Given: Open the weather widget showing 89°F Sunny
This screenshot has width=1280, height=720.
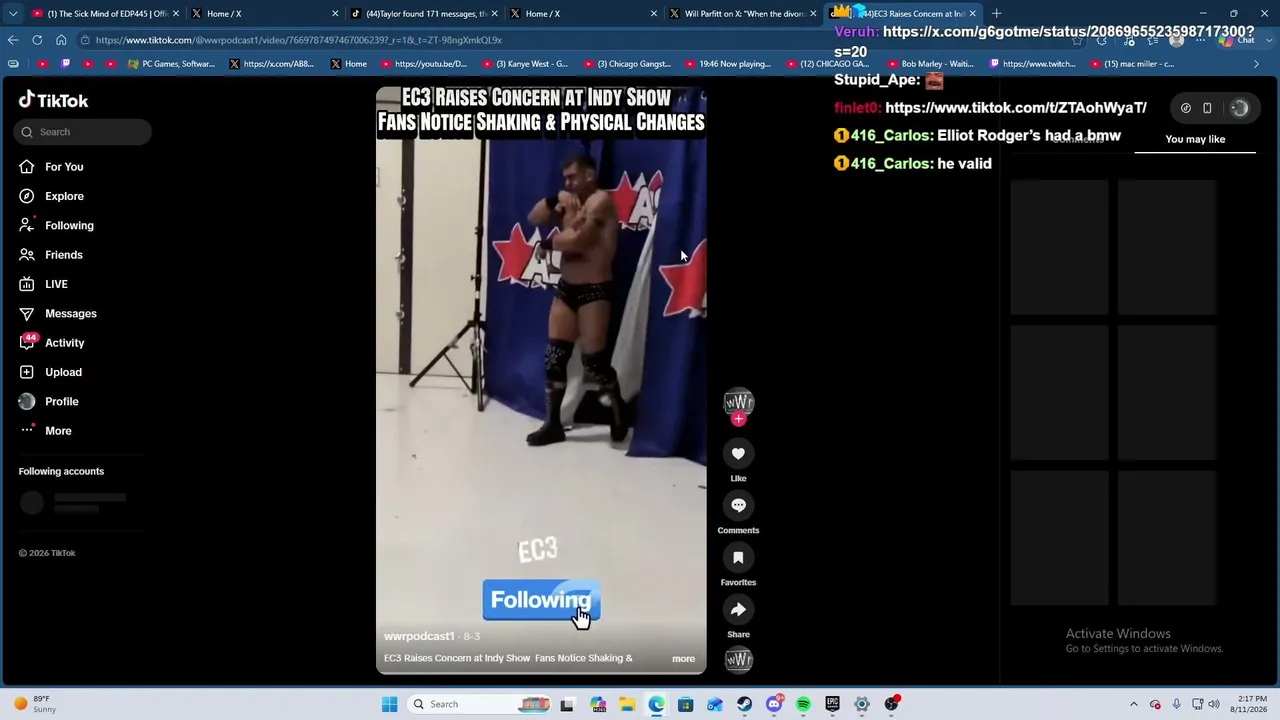Looking at the screenshot, I should coord(35,704).
